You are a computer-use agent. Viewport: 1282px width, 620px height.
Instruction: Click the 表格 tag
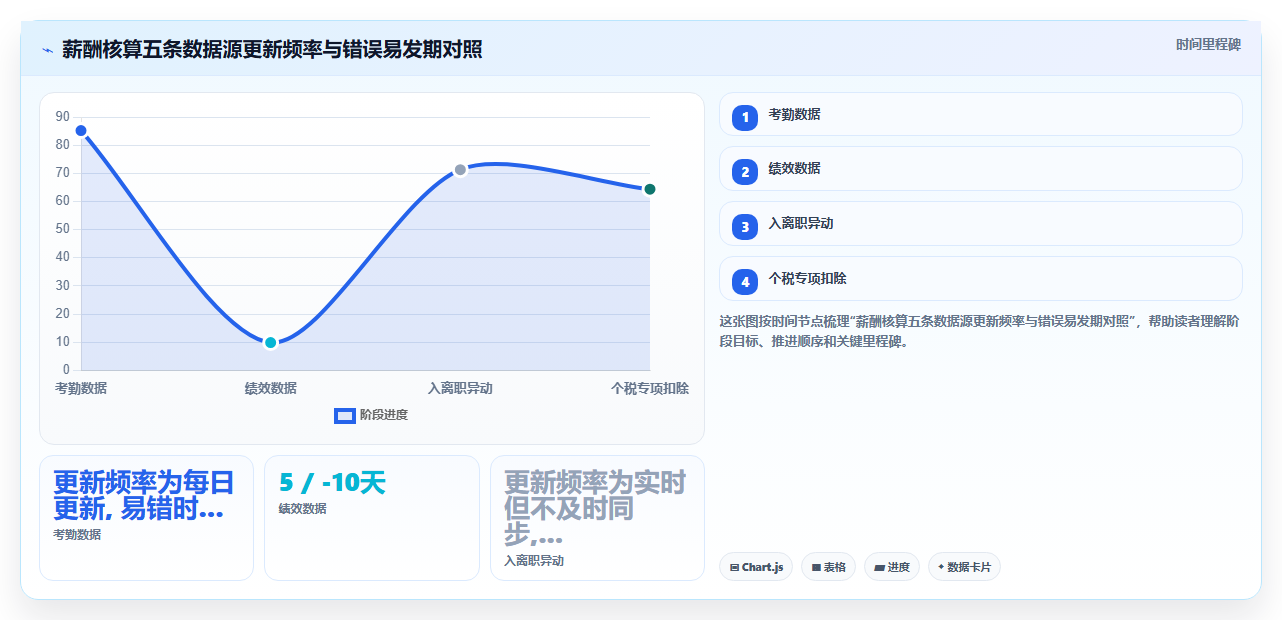[828, 567]
